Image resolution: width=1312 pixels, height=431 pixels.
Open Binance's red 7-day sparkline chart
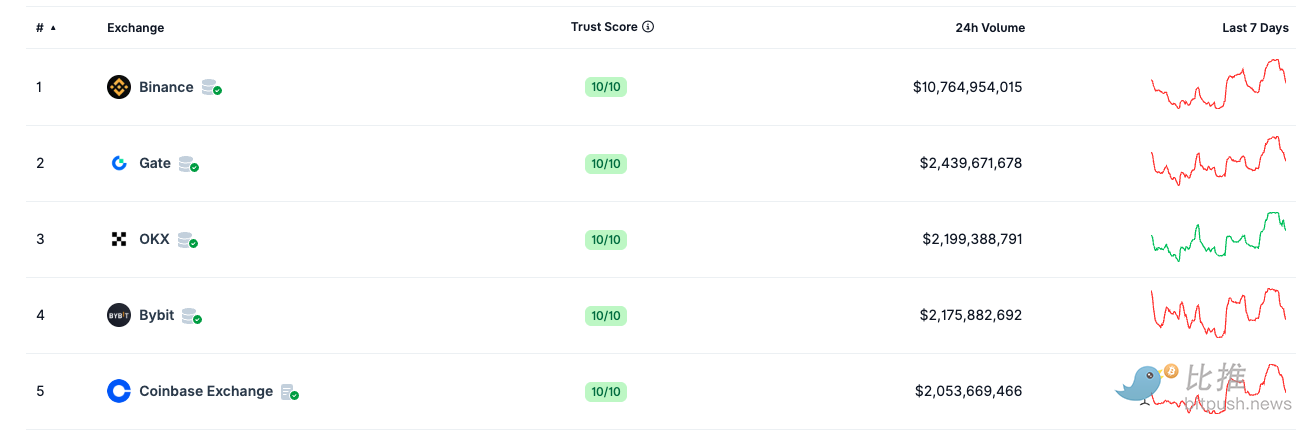[1218, 85]
